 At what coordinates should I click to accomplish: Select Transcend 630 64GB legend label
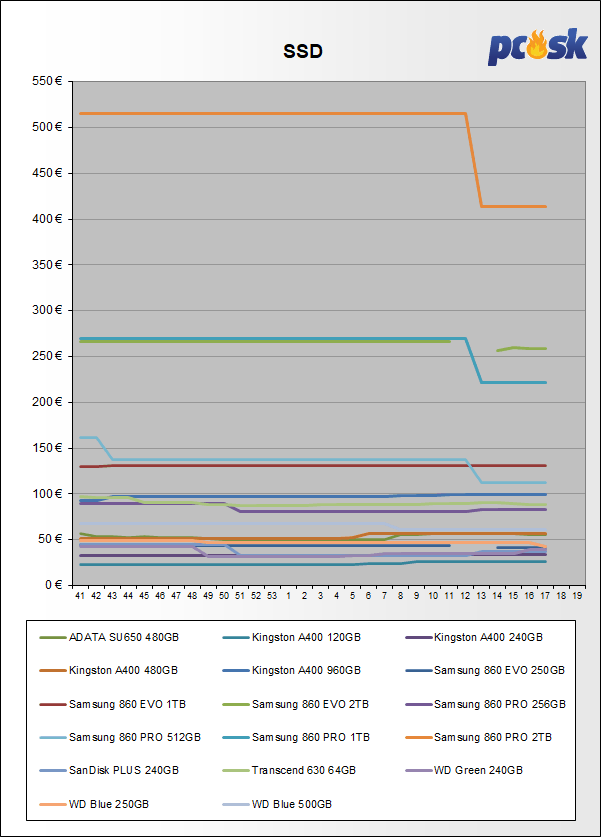(304, 771)
